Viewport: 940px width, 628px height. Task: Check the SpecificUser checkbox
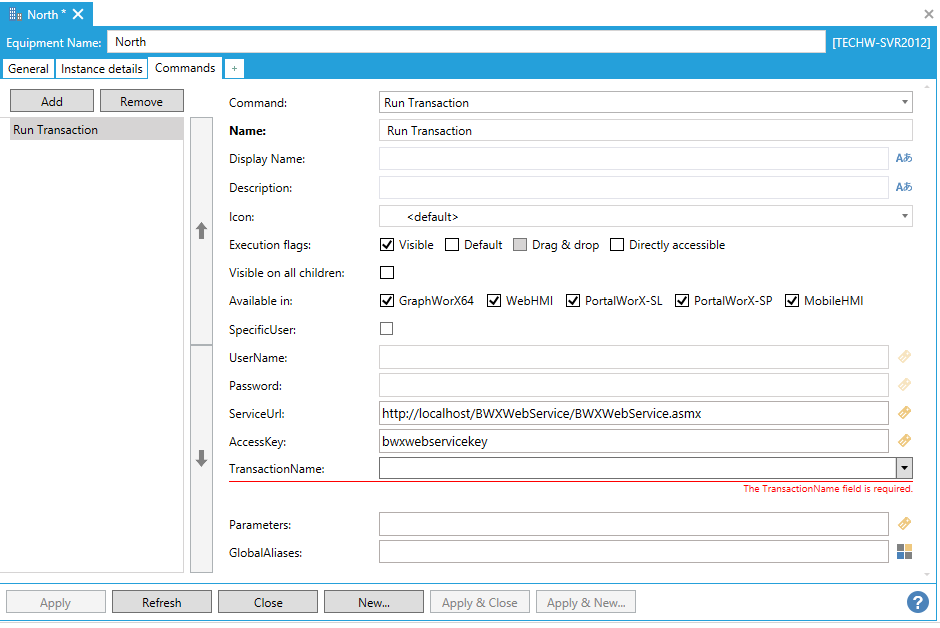click(387, 329)
